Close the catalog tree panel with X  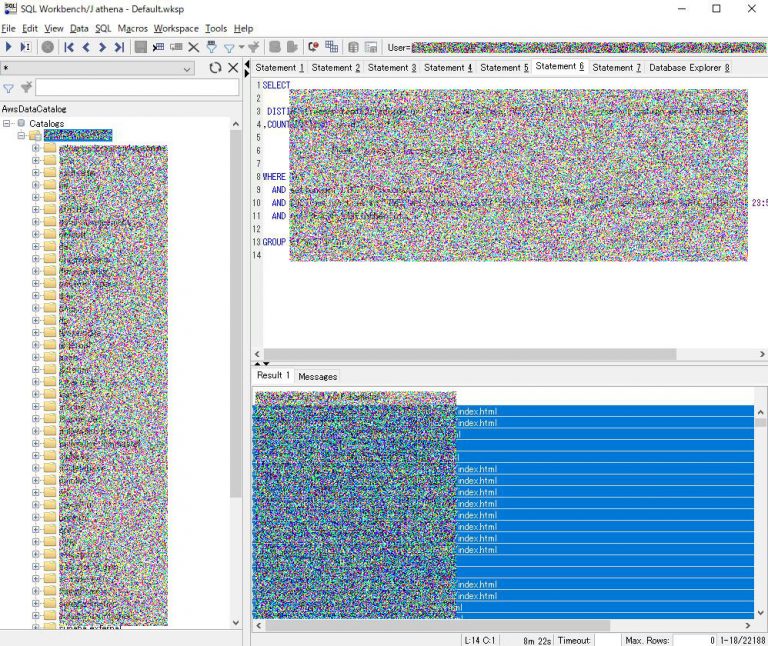pyautogui.click(x=234, y=68)
